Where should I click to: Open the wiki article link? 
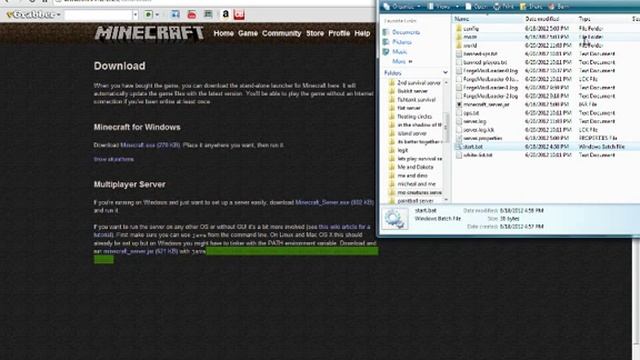tap(344, 227)
